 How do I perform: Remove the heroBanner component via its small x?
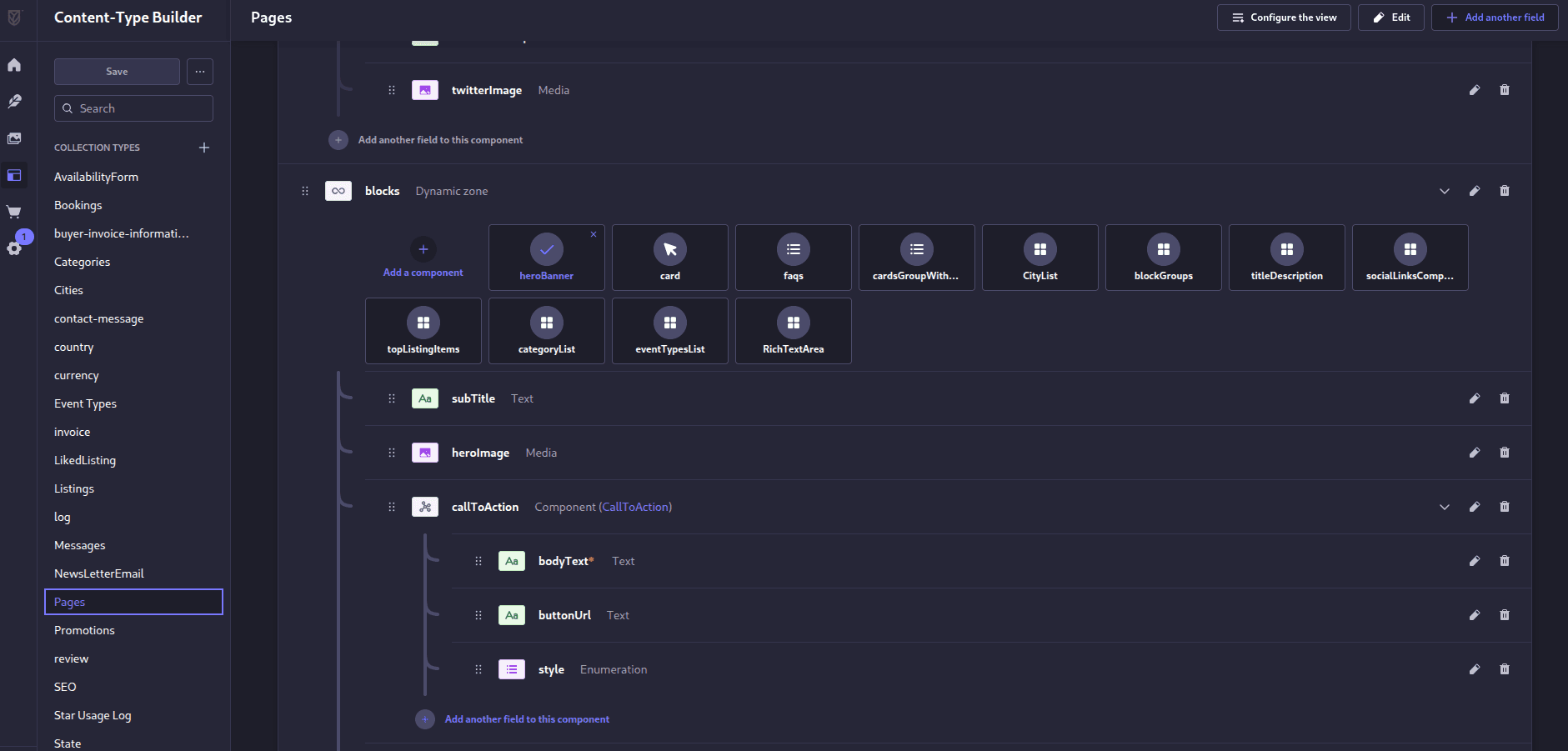pos(594,234)
